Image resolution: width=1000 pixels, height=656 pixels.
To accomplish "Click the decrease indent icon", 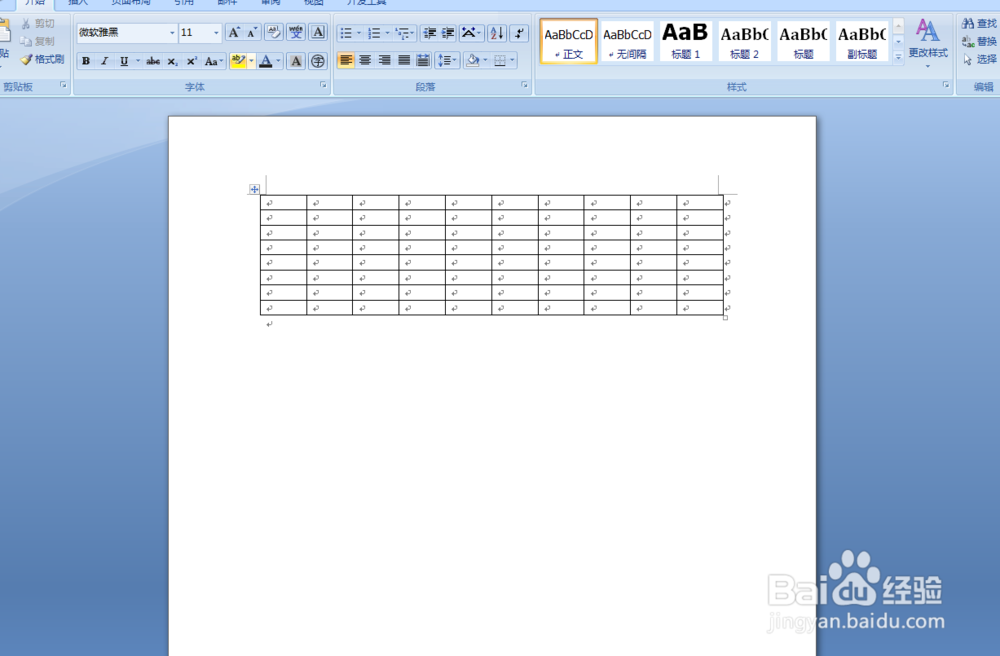I will [x=430, y=33].
